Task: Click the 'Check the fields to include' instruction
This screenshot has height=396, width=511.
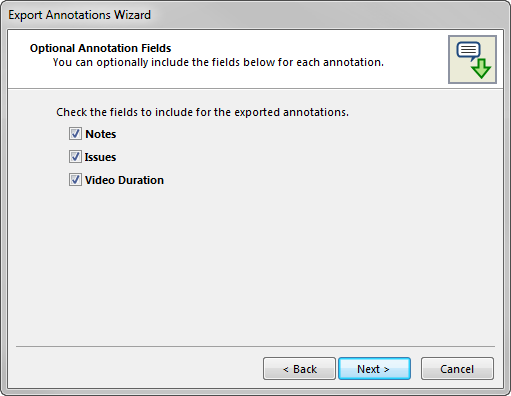Action: point(202,112)
